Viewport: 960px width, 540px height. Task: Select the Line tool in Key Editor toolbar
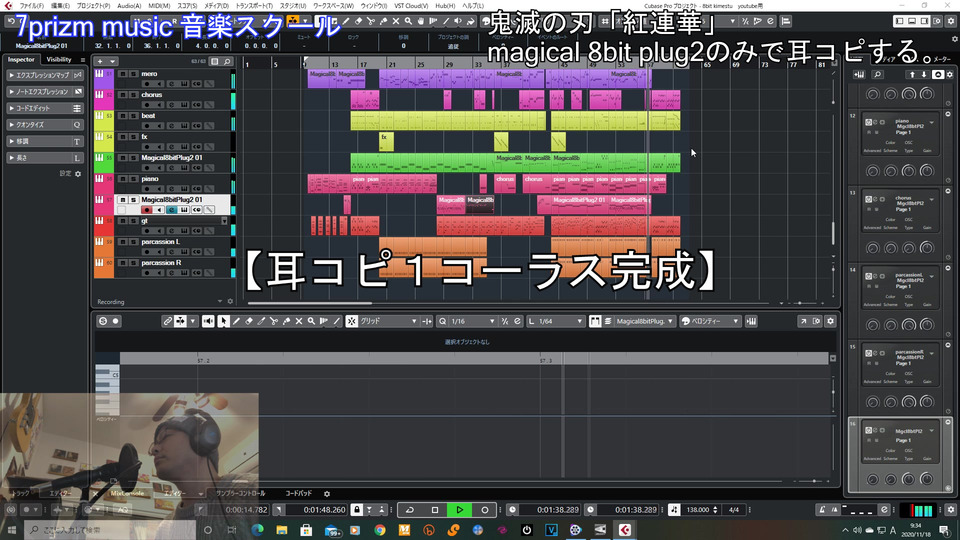coord(337,321)
